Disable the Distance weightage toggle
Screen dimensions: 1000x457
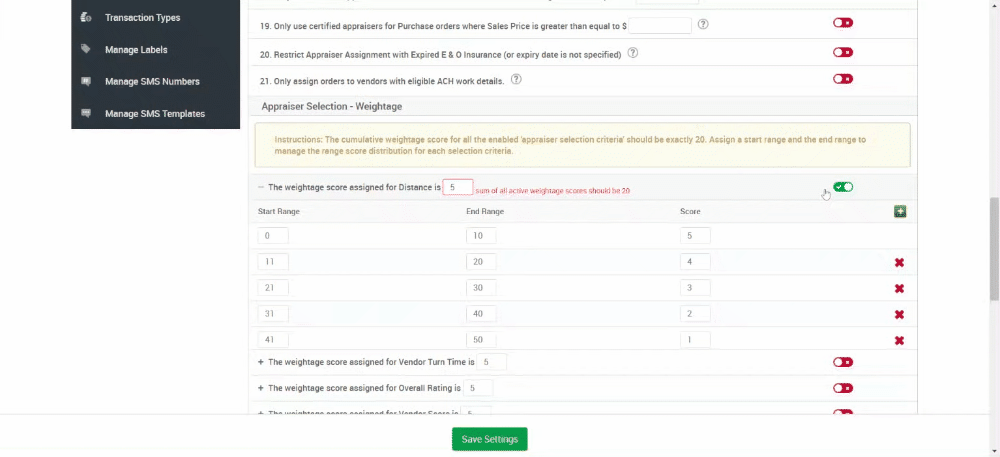pyautogui.click(x=842, y=187)
